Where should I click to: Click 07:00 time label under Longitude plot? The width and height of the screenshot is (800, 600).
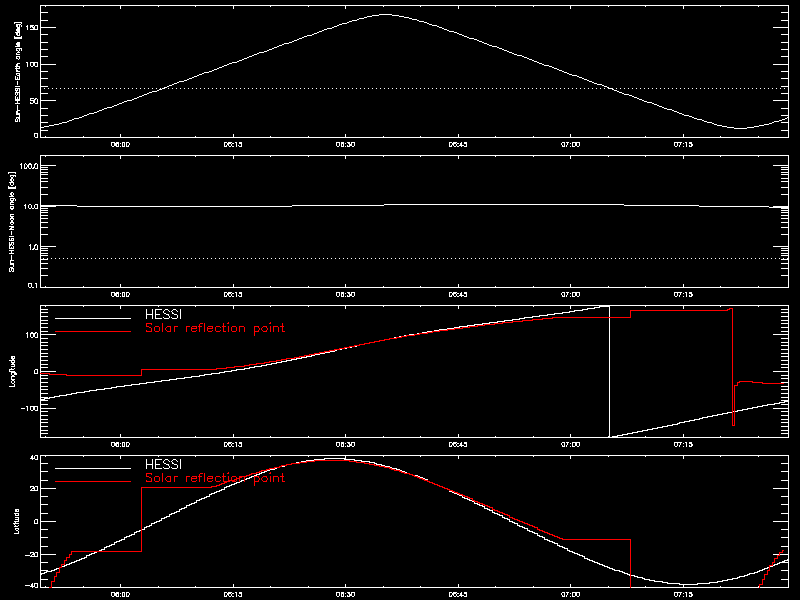pyautogui.click(x=570, y=444)
